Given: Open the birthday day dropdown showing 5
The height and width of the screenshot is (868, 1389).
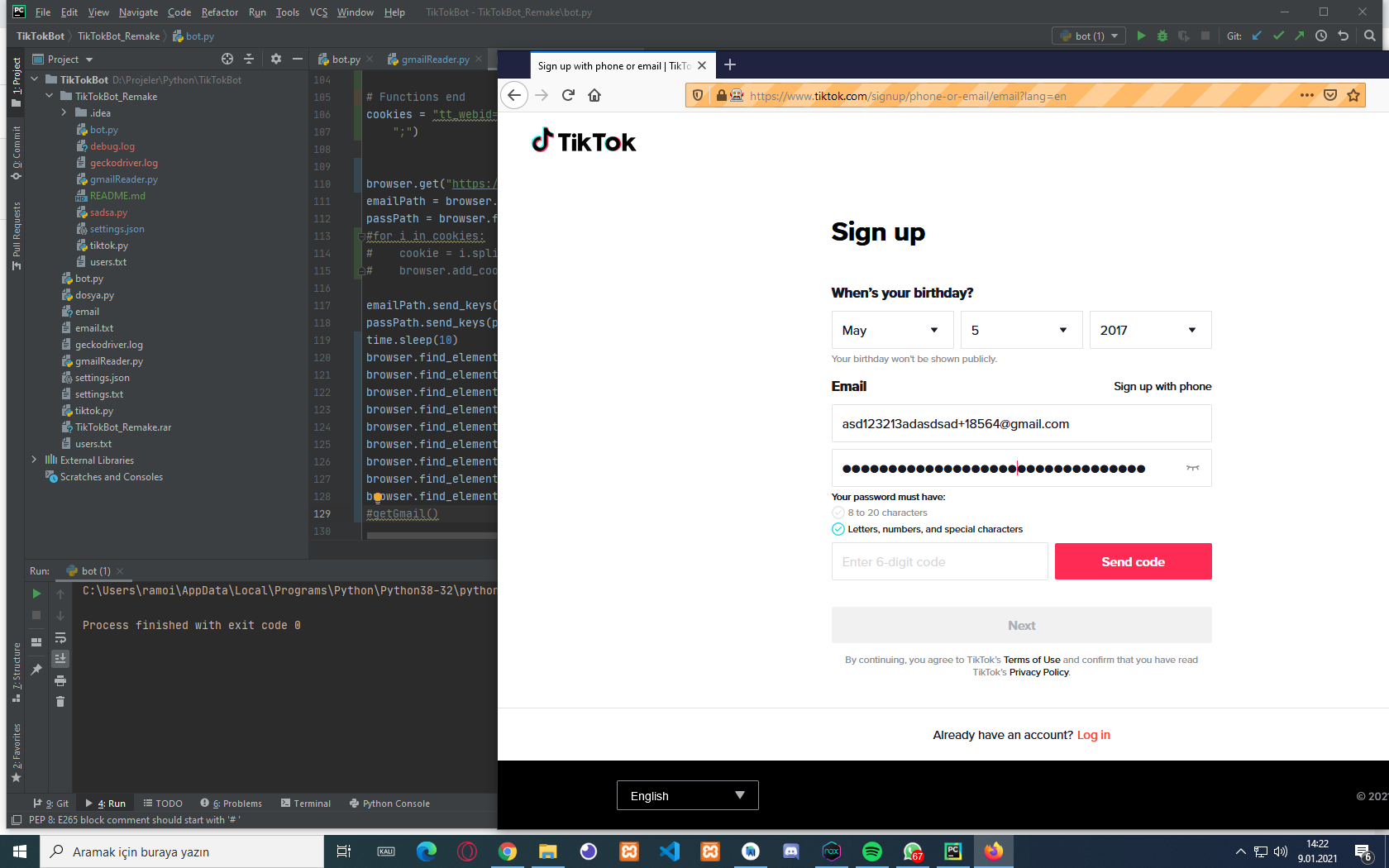Looking at the screenshot, I should (x=1022, y=330).
